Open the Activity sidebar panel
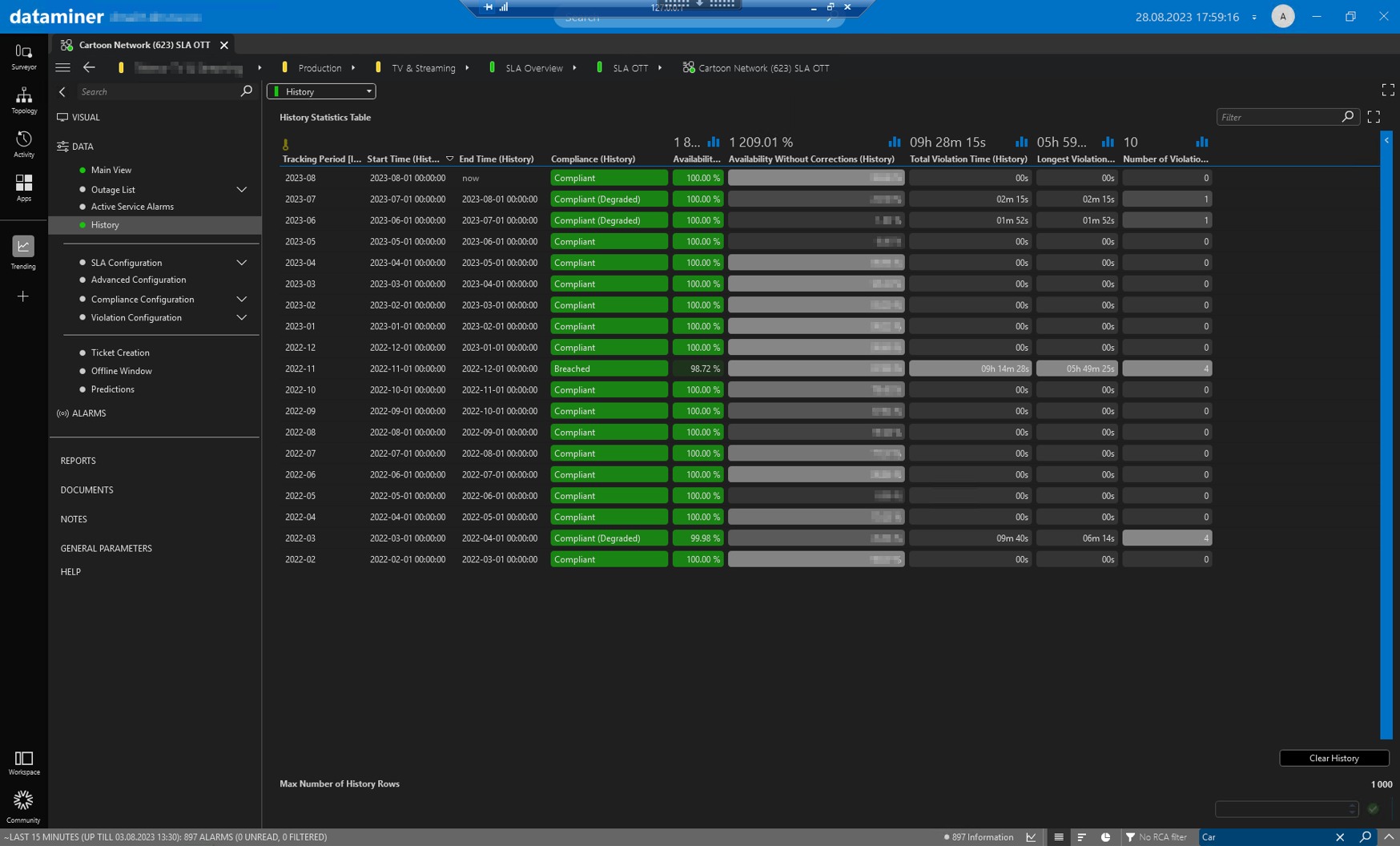Image resolution: width=1400 pixels, height=846 pixels. tap(23, 144)
